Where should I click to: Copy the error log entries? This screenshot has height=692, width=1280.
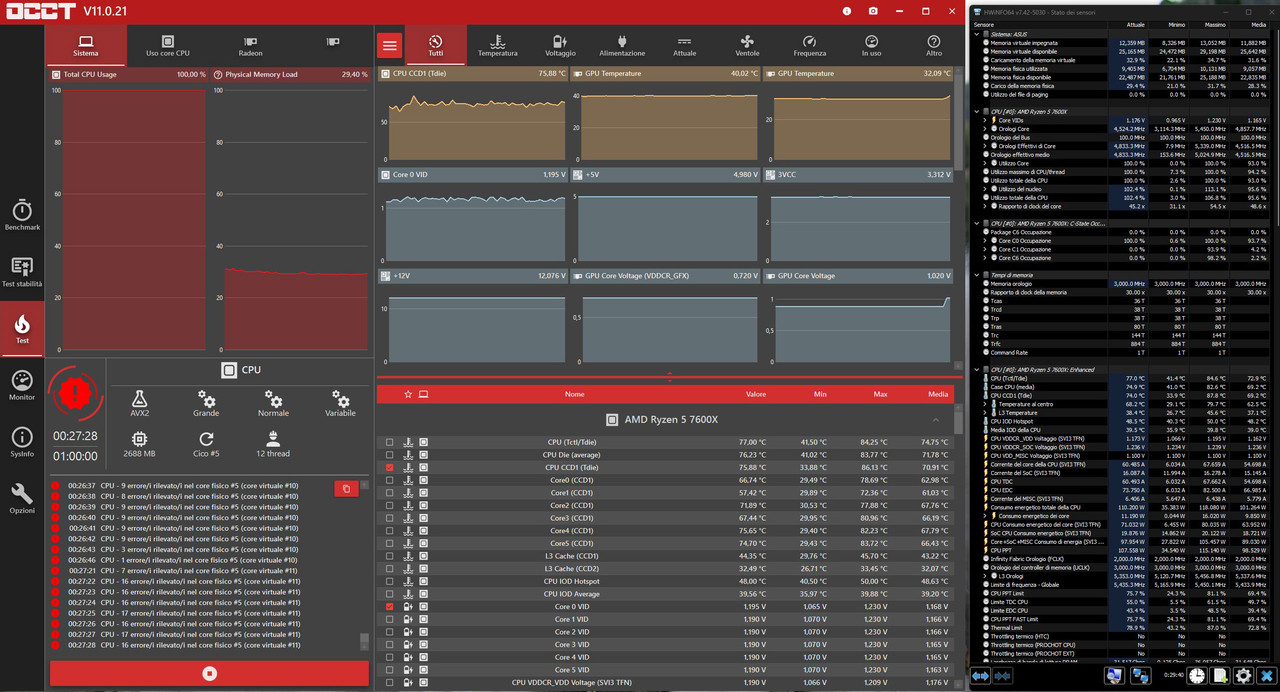click(x=346, y=488)
